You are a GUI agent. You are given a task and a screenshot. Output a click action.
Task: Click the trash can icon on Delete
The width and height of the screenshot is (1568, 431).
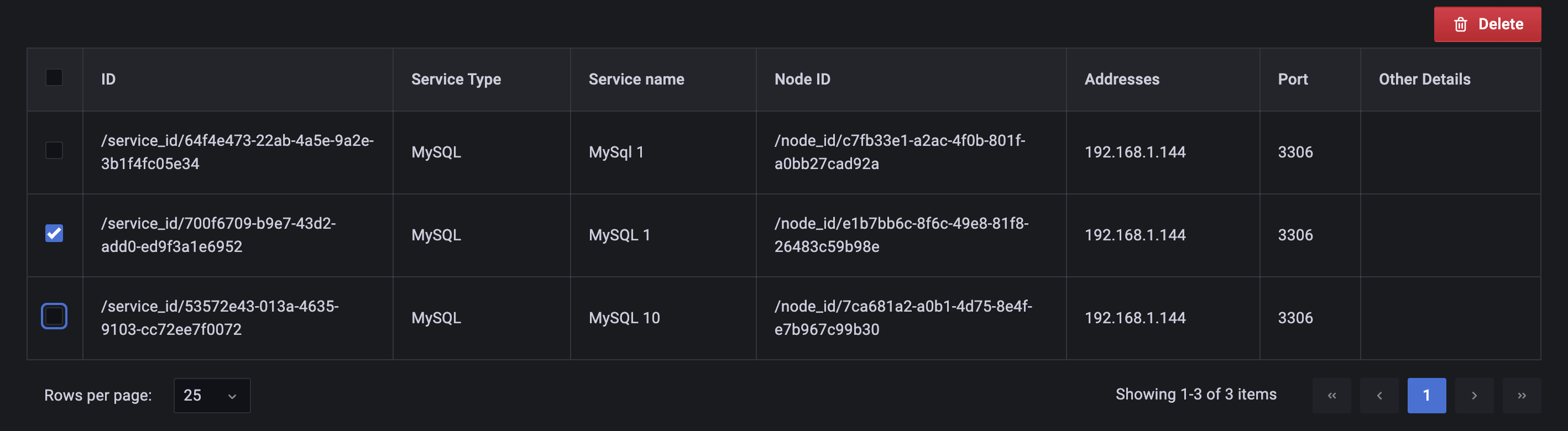1460,24
